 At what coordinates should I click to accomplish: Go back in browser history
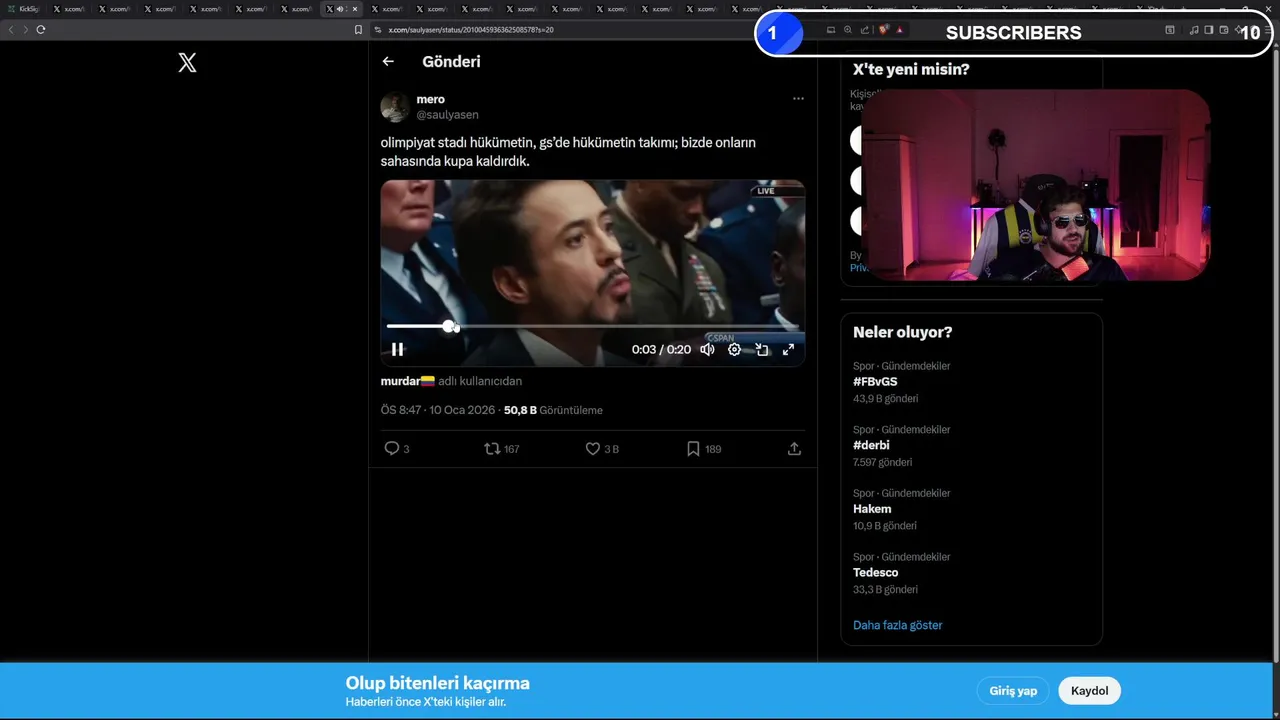coord(11,29)
